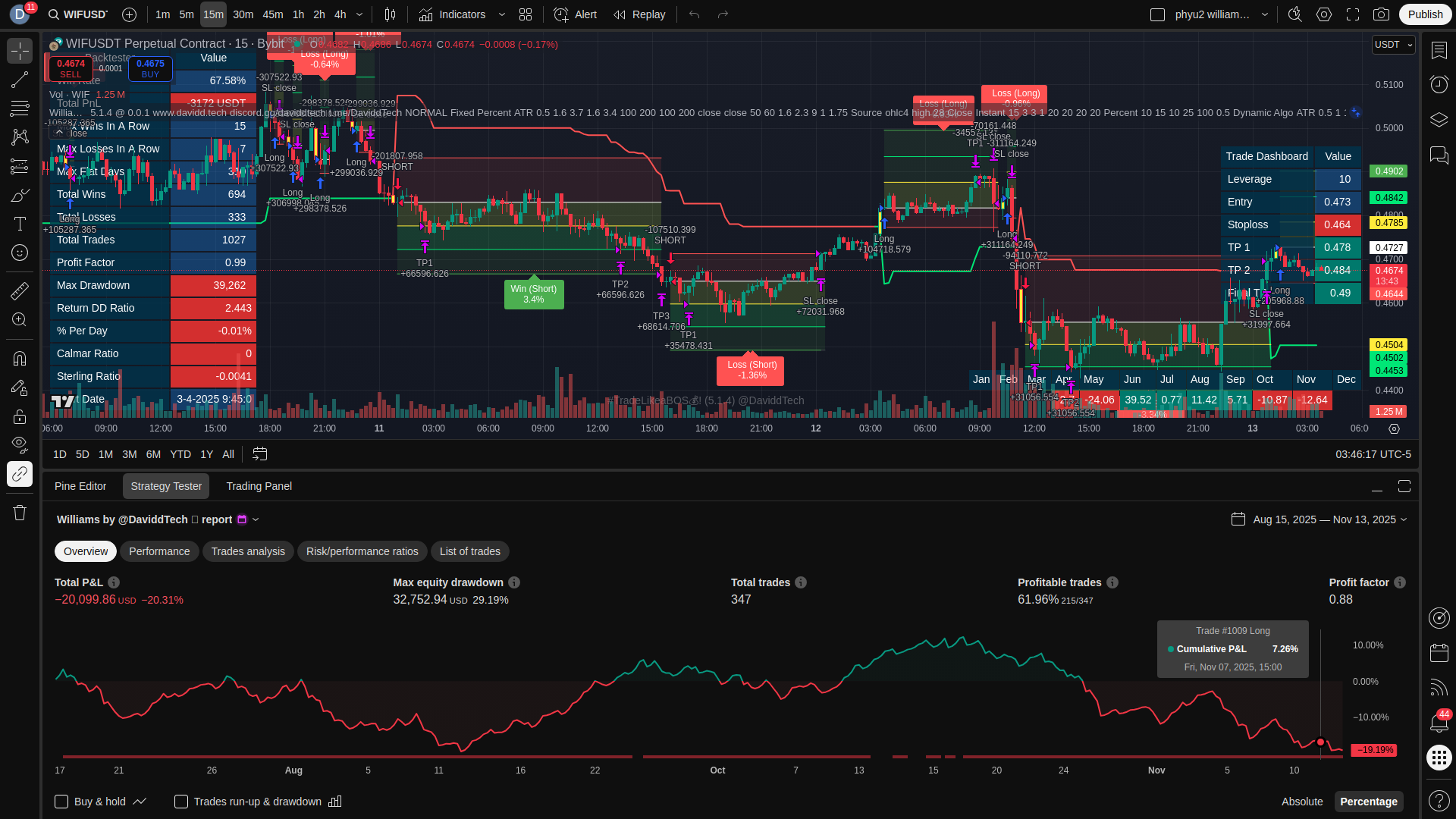Switch to the Pine Editor tab
Screen dimensions: 1456x819
80,486
